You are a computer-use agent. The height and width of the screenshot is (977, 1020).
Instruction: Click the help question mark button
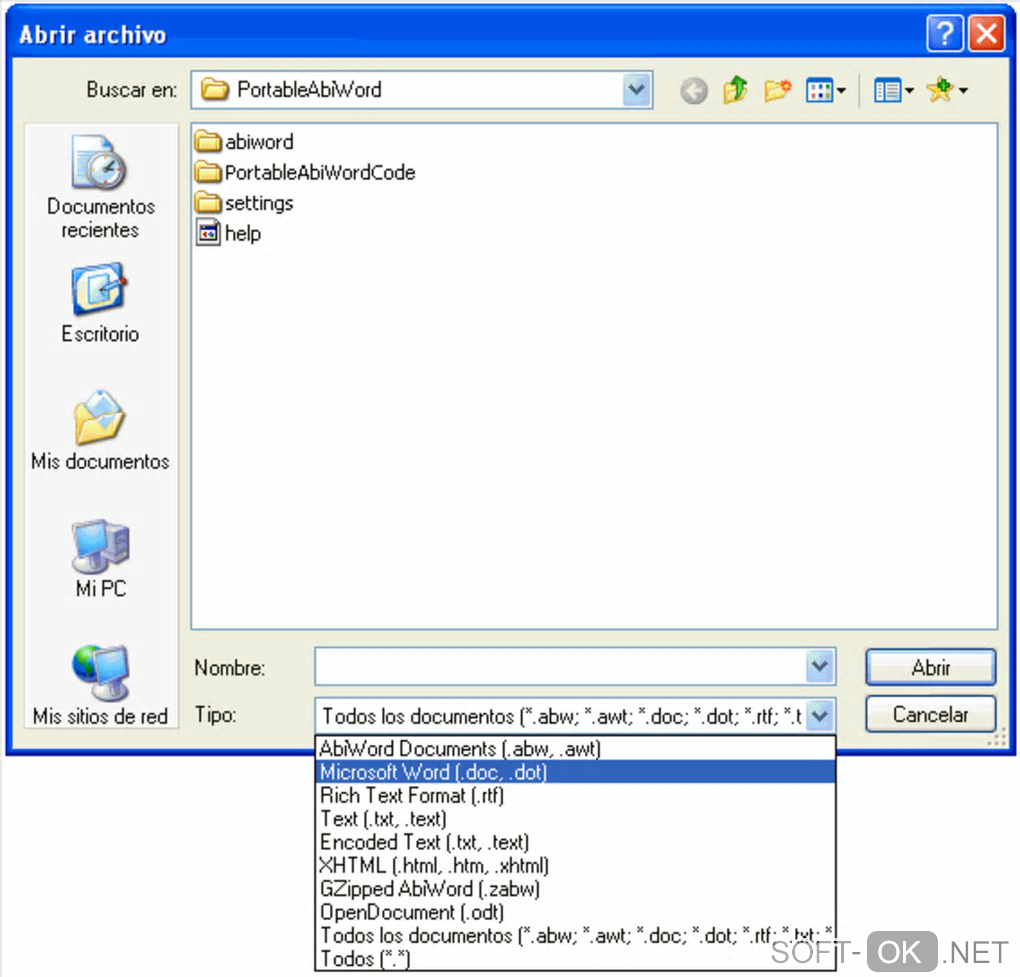pyautogui.click(x=945, y=33)
